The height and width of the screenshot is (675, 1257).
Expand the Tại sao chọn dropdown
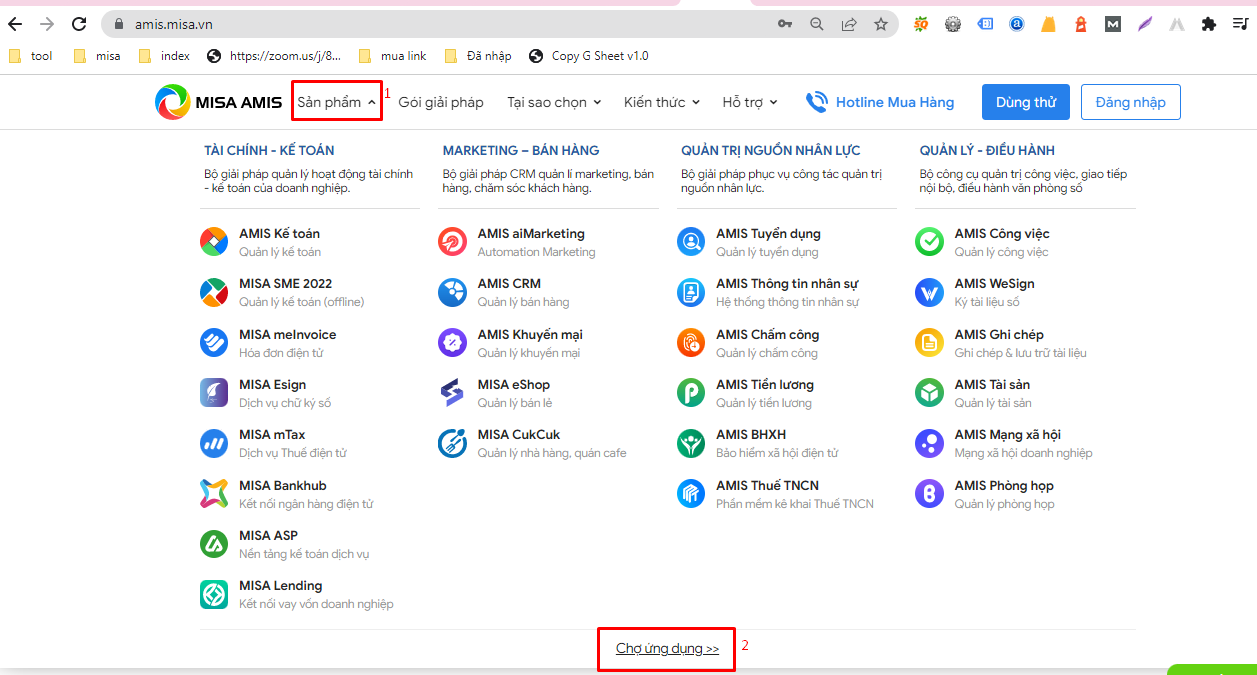554,102
